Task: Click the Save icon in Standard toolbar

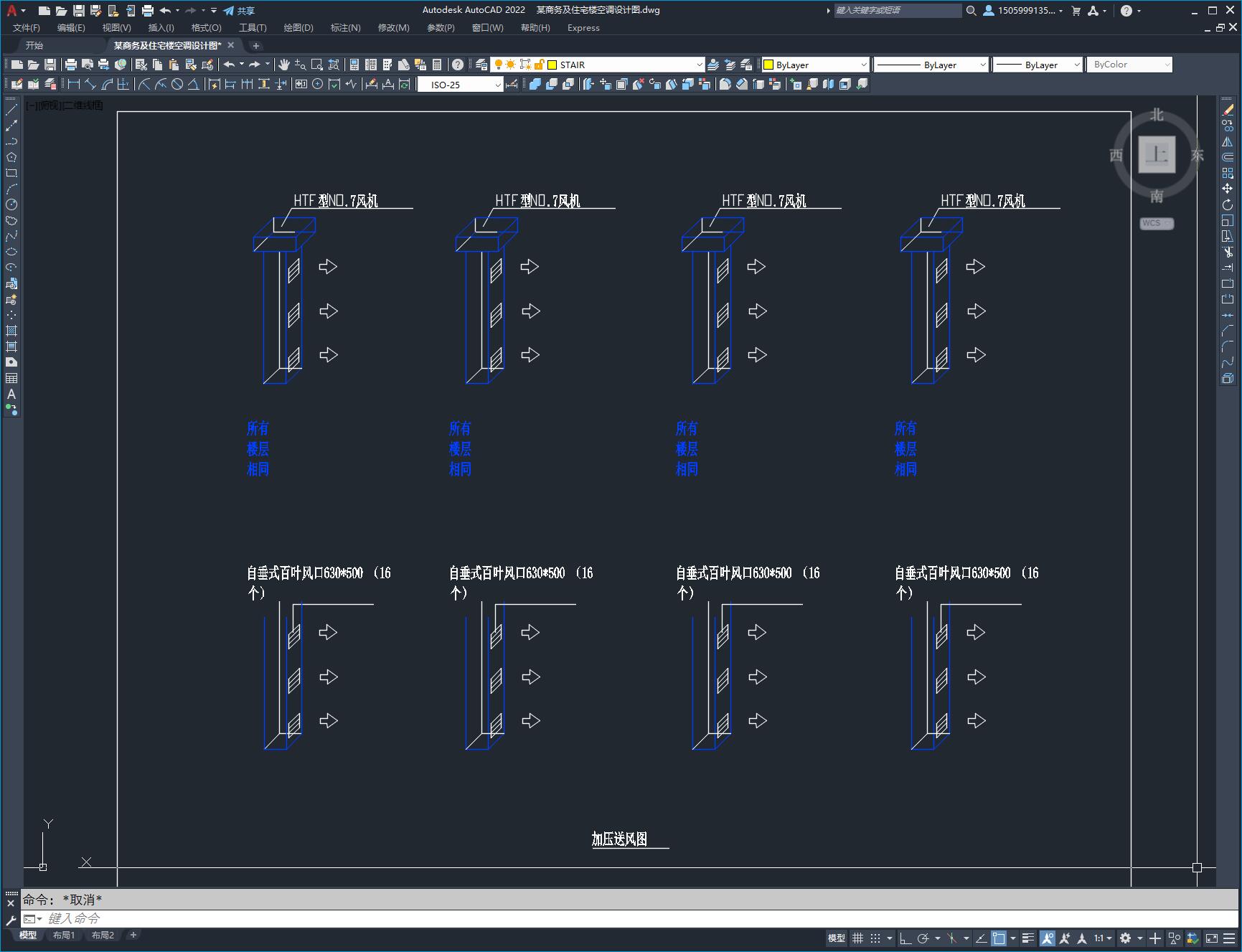Action: (50, 65)
